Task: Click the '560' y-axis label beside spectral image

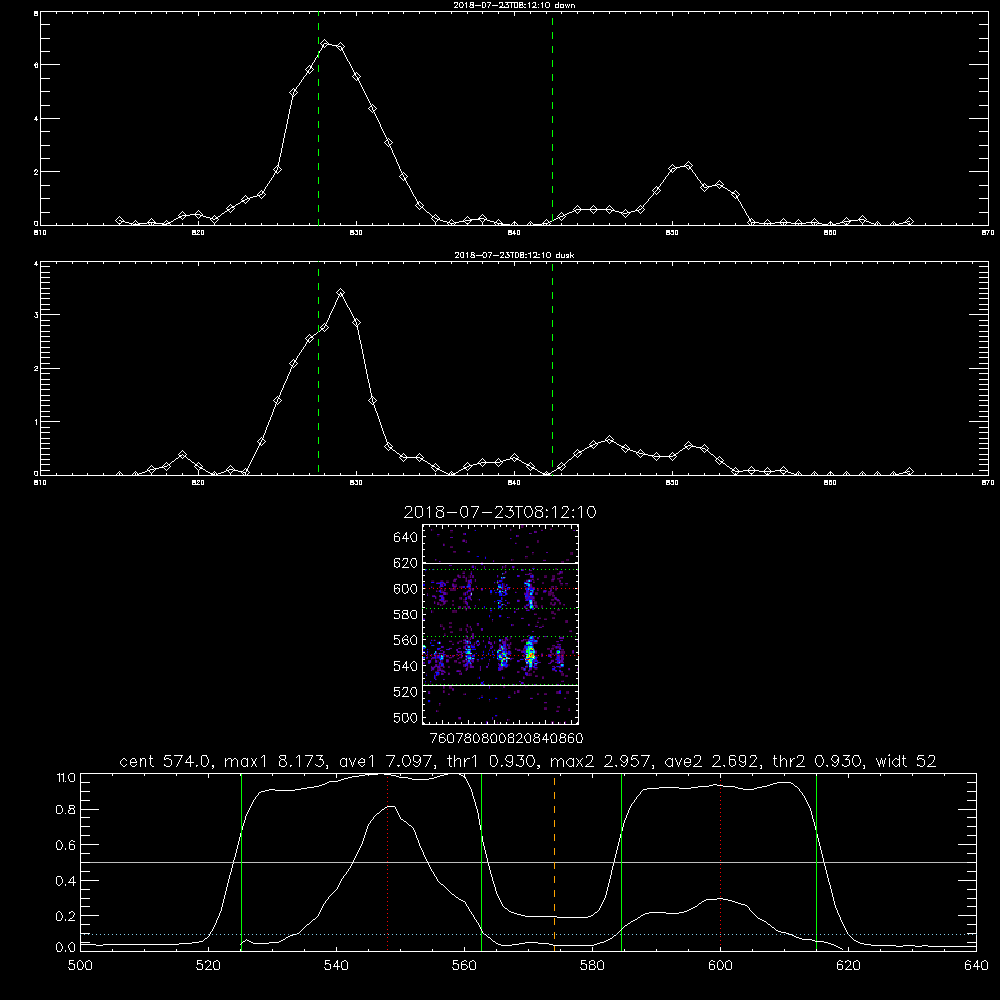Action: click(406, 640)
